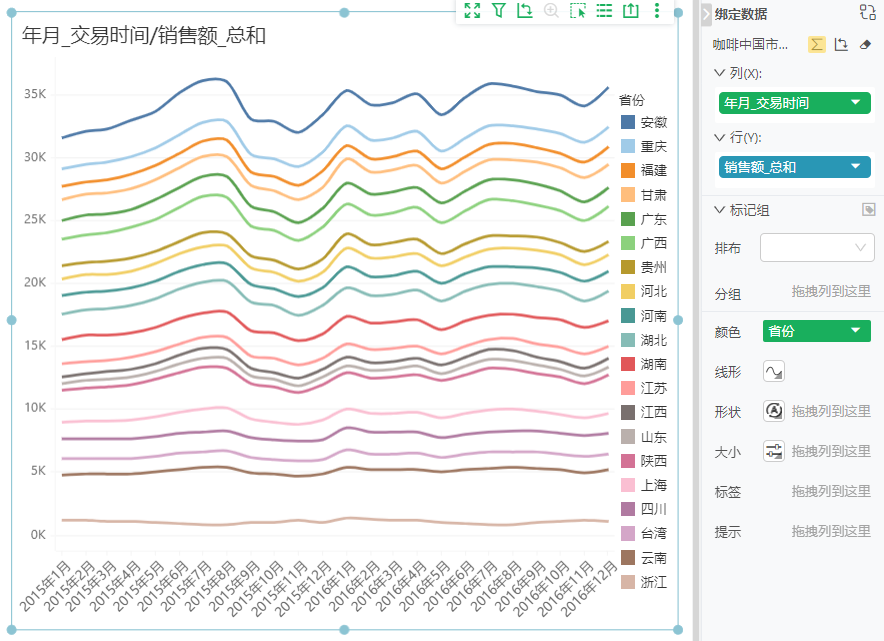Screen dimensions: 884x641
Task: Click the swap rows and columns icon in data panel
Action: (841, 45)
